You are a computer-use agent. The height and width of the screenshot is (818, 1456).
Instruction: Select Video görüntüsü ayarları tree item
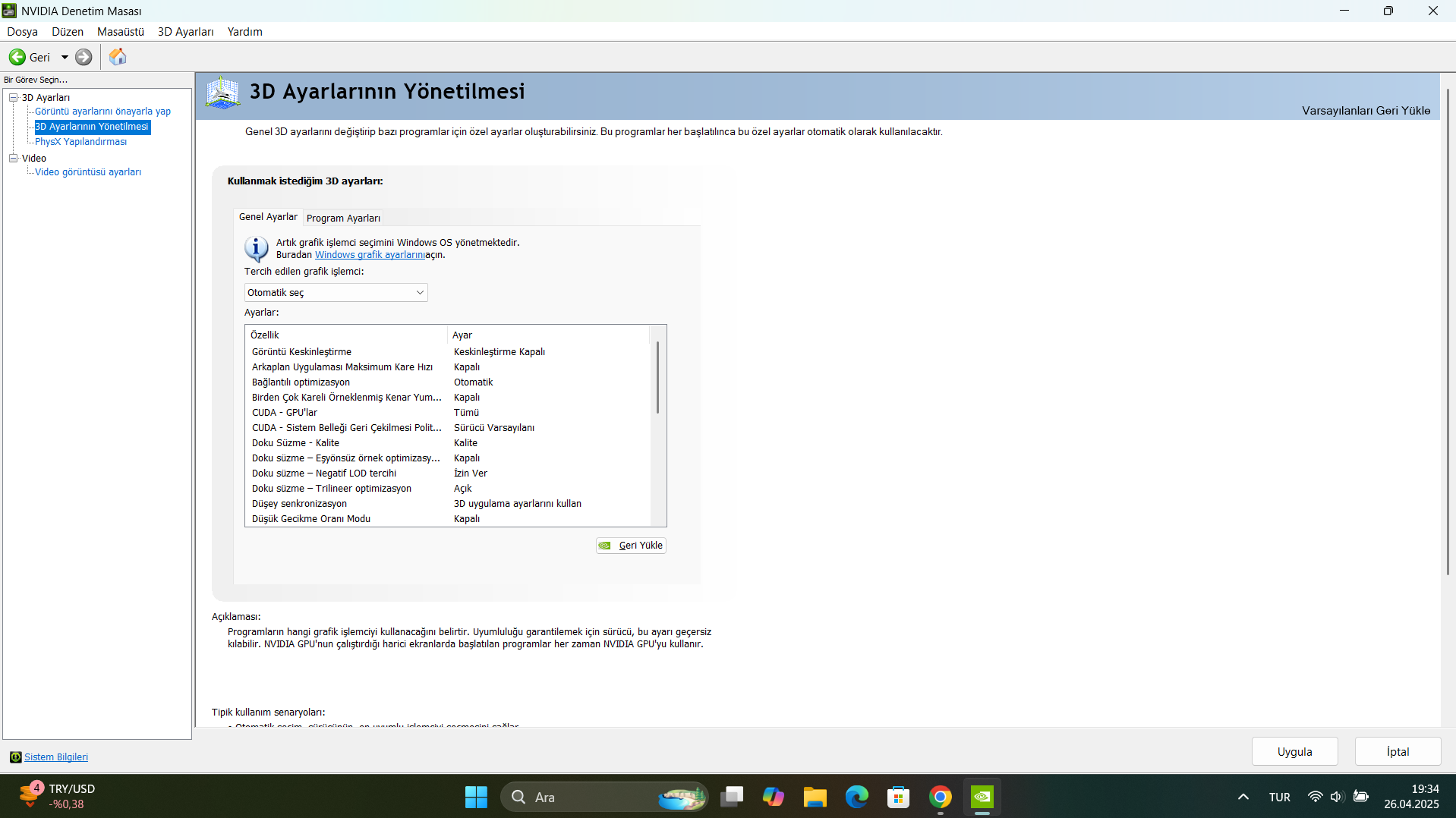(88, 172)
